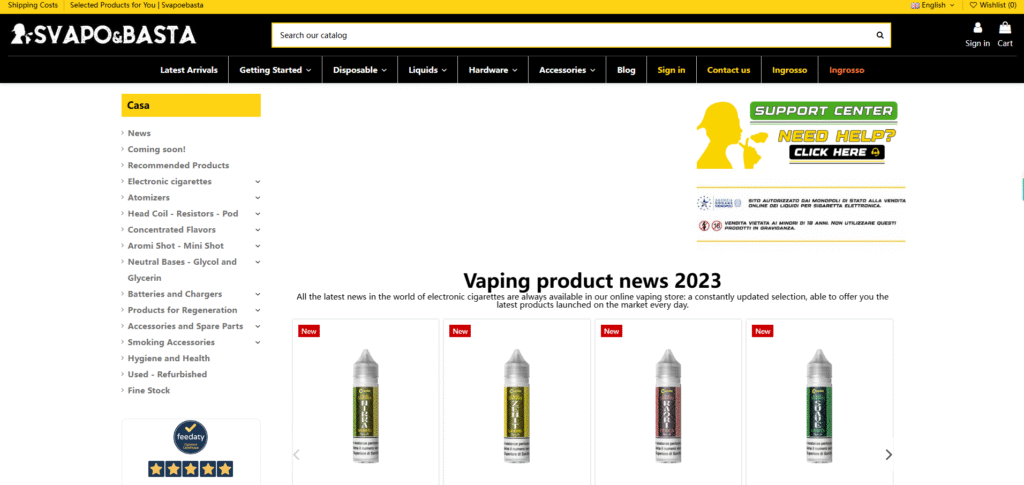Click the carousel next arrow
Screen dimensions: 1024x485
pyautogui.click(x=888, y=454)
